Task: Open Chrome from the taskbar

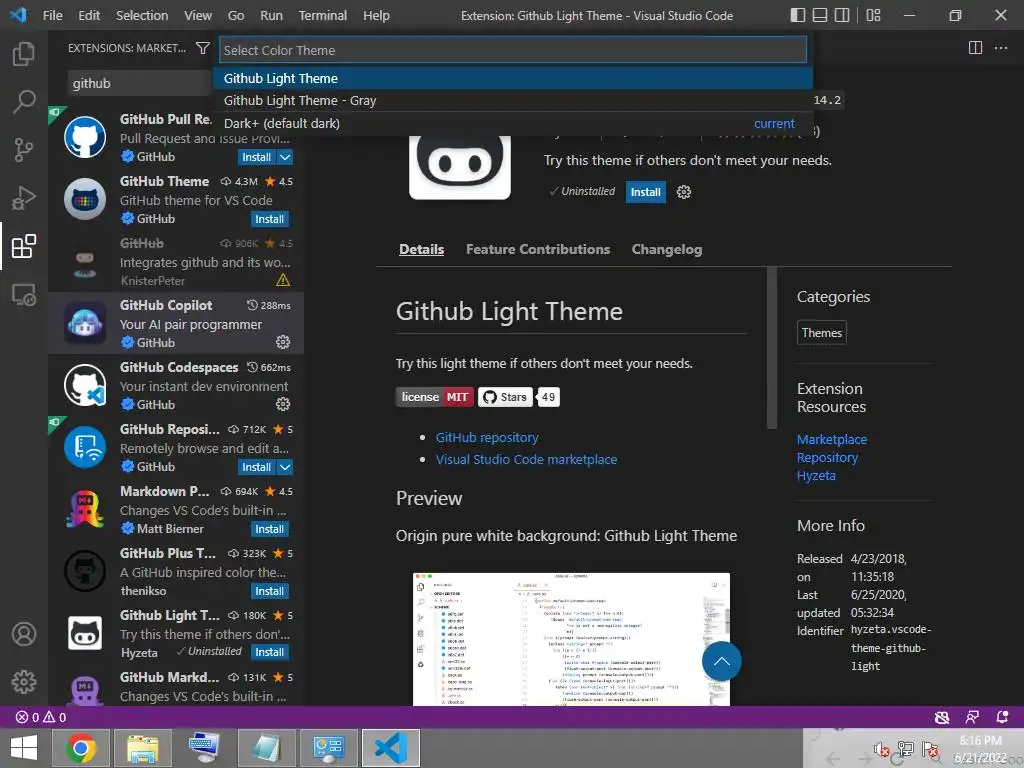Action: click(81, 748)
